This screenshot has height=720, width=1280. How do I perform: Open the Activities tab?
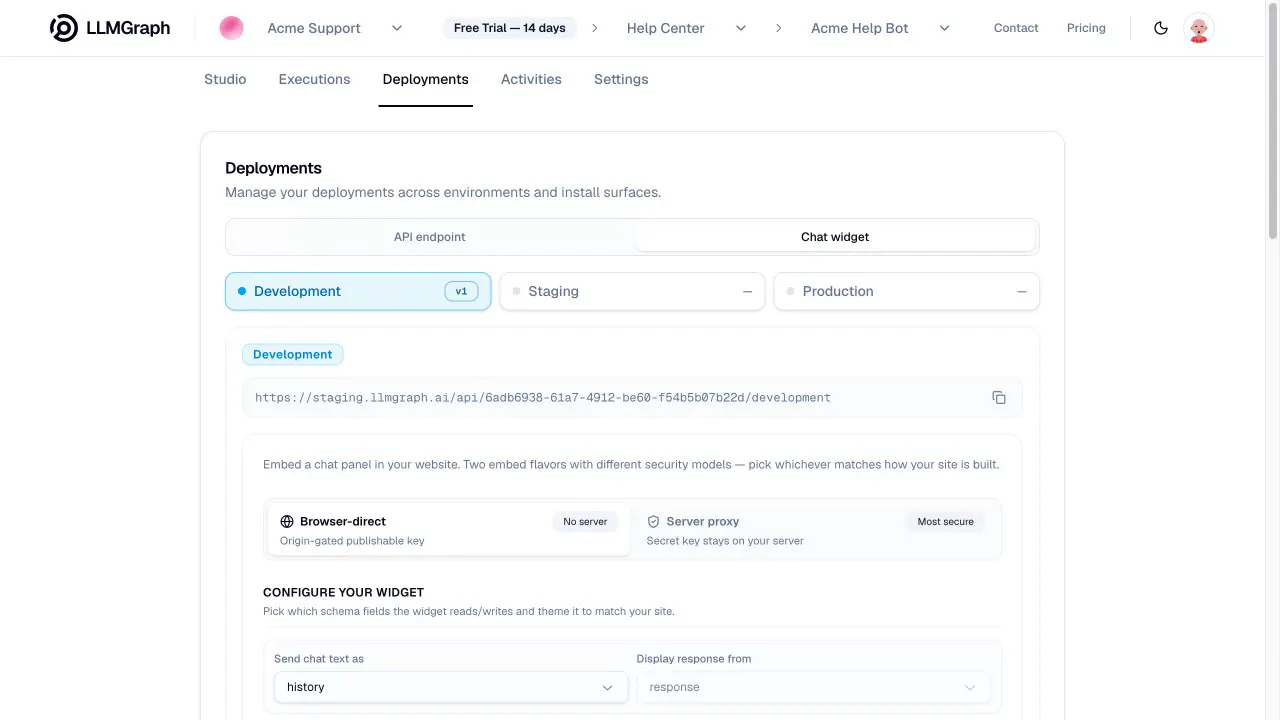[531, 79]
